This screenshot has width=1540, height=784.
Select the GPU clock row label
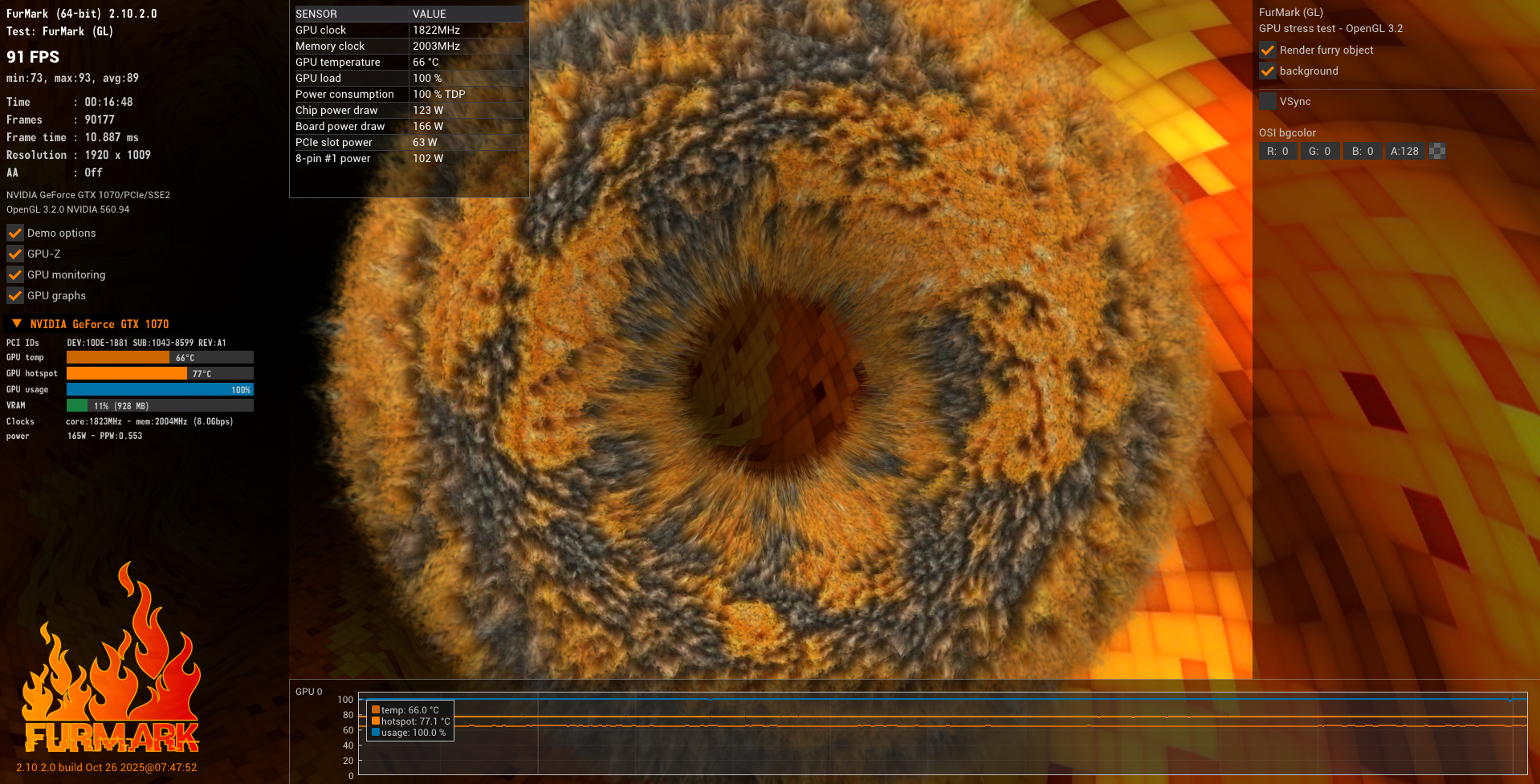click(x=321, y=30)
